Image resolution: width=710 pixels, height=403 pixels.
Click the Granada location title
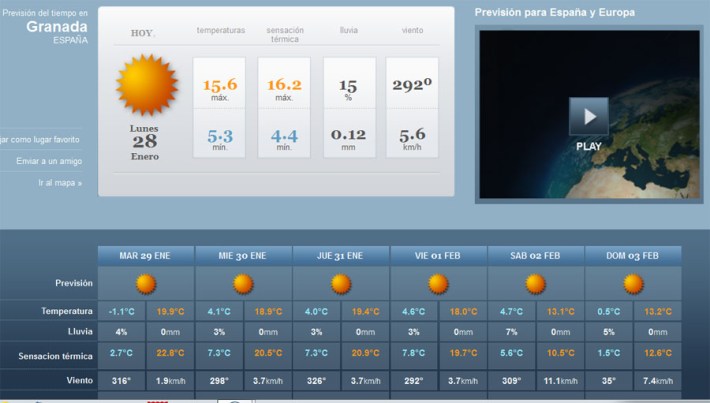[x=44, y=27]
